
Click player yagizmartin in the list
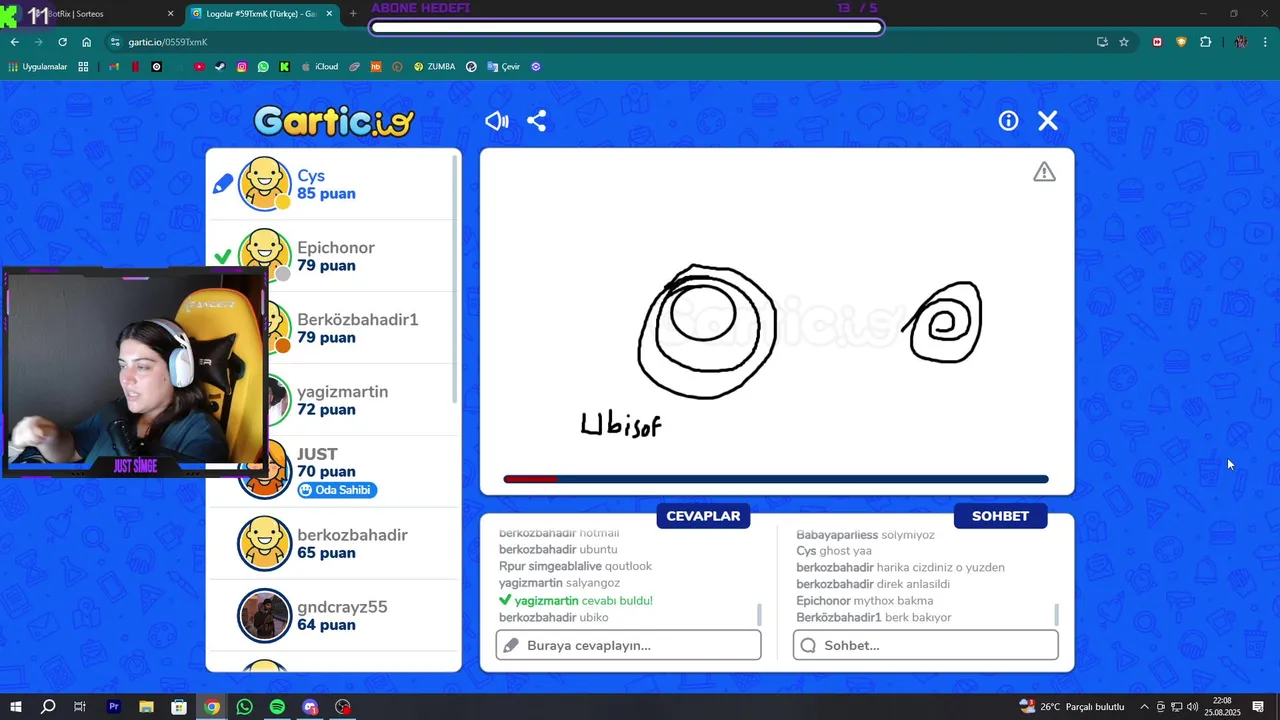(x=332, y=400)
